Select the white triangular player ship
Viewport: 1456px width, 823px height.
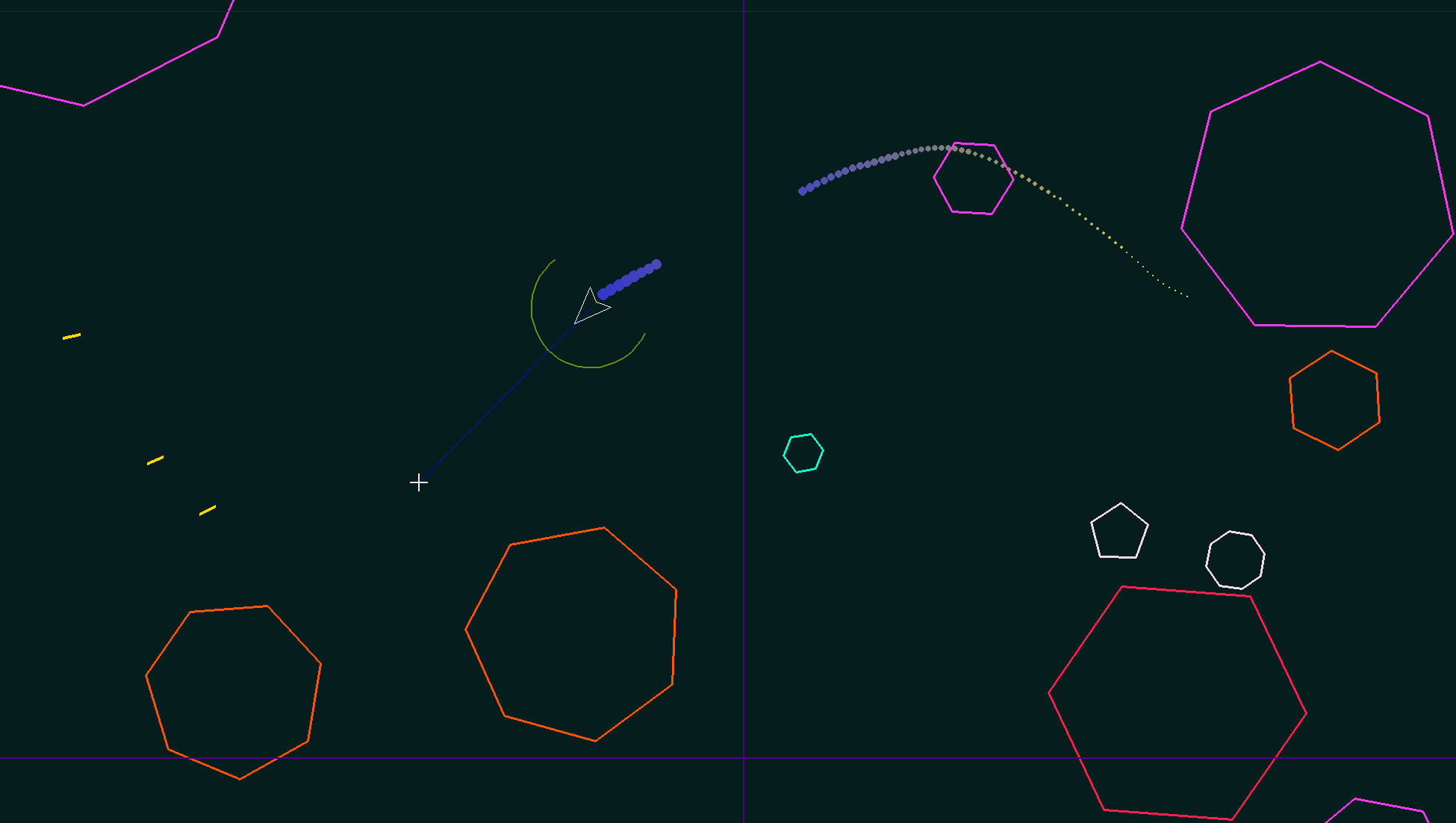[x=591, y=305]
